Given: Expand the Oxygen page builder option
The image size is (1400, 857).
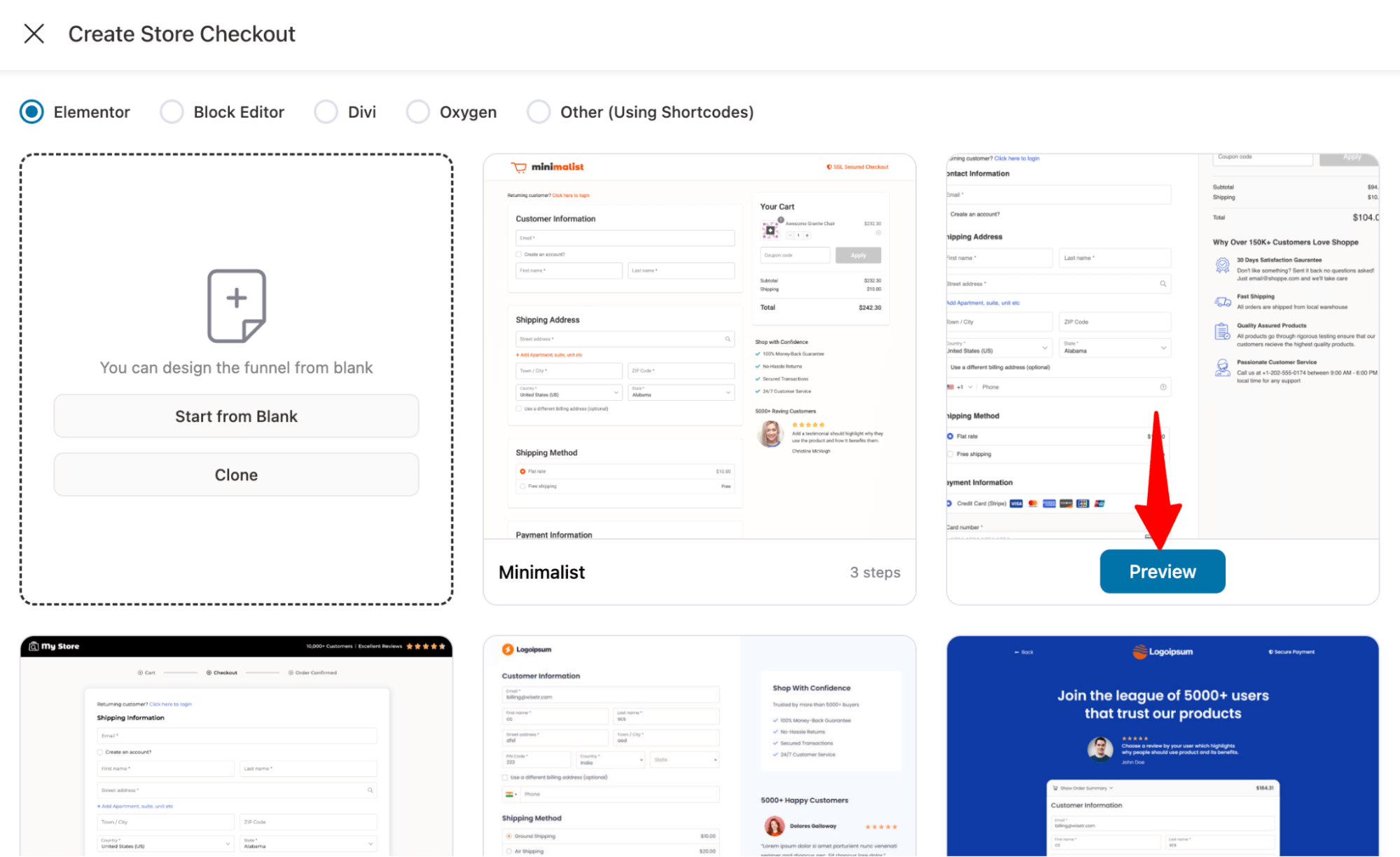Looking at the screenshot, I should click(419, 111).
